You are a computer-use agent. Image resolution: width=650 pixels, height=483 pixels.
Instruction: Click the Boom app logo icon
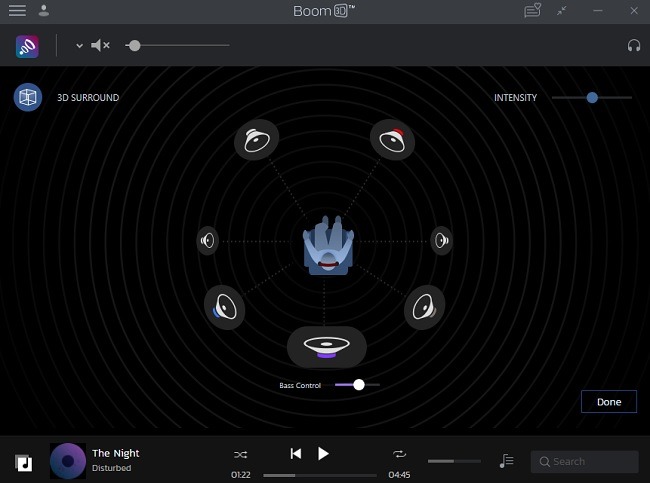tap(27, 46)
